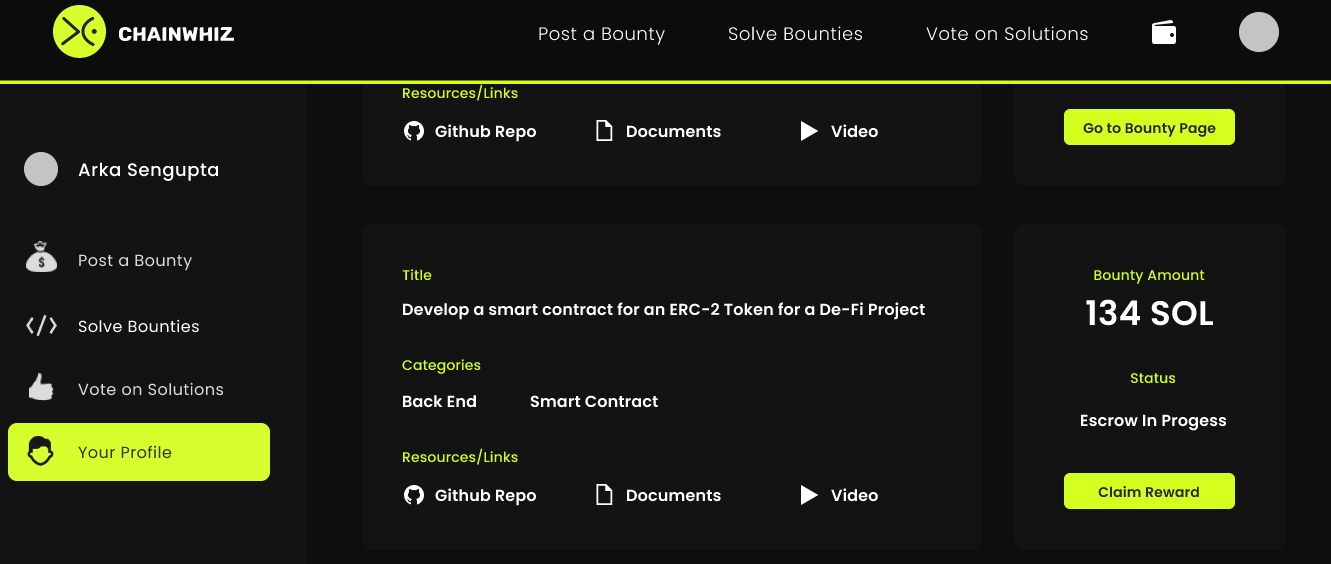The height and width of the screenshot is (564, 1331).
Task: Open Github Repo link in upper card
Action: pyautogui.click(x=470, y=131)
